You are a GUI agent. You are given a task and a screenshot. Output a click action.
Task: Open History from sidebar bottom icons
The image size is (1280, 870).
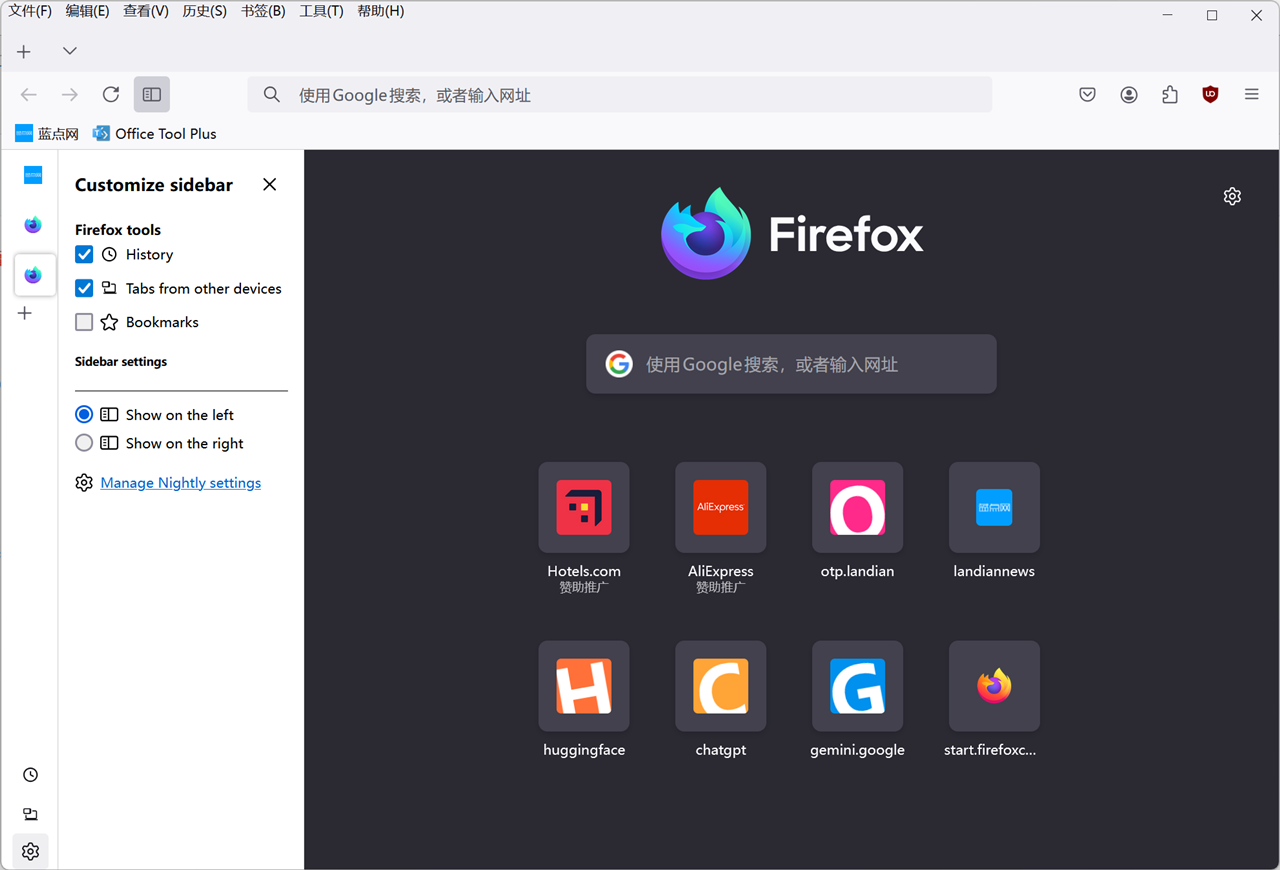[31, 775]
